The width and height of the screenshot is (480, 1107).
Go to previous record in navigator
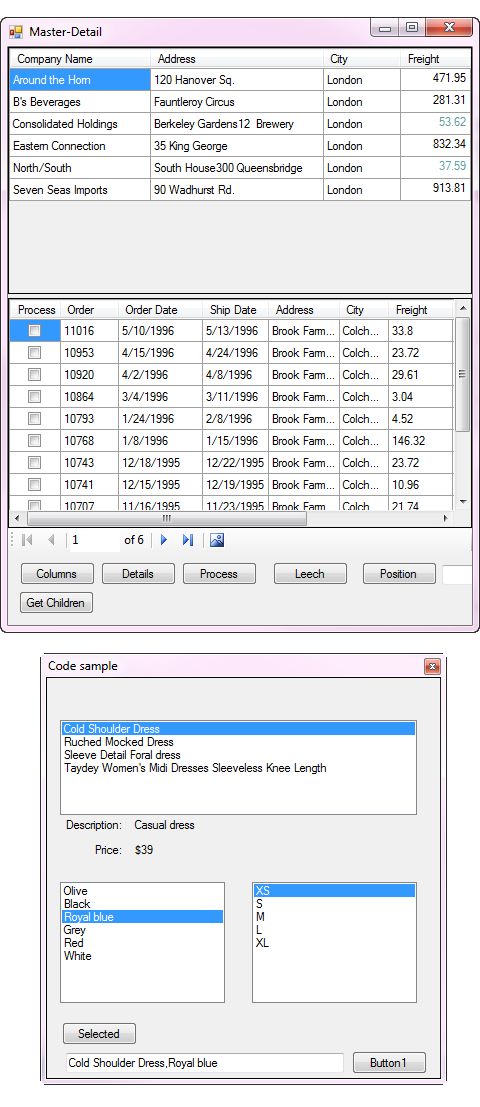pos(51,540)
